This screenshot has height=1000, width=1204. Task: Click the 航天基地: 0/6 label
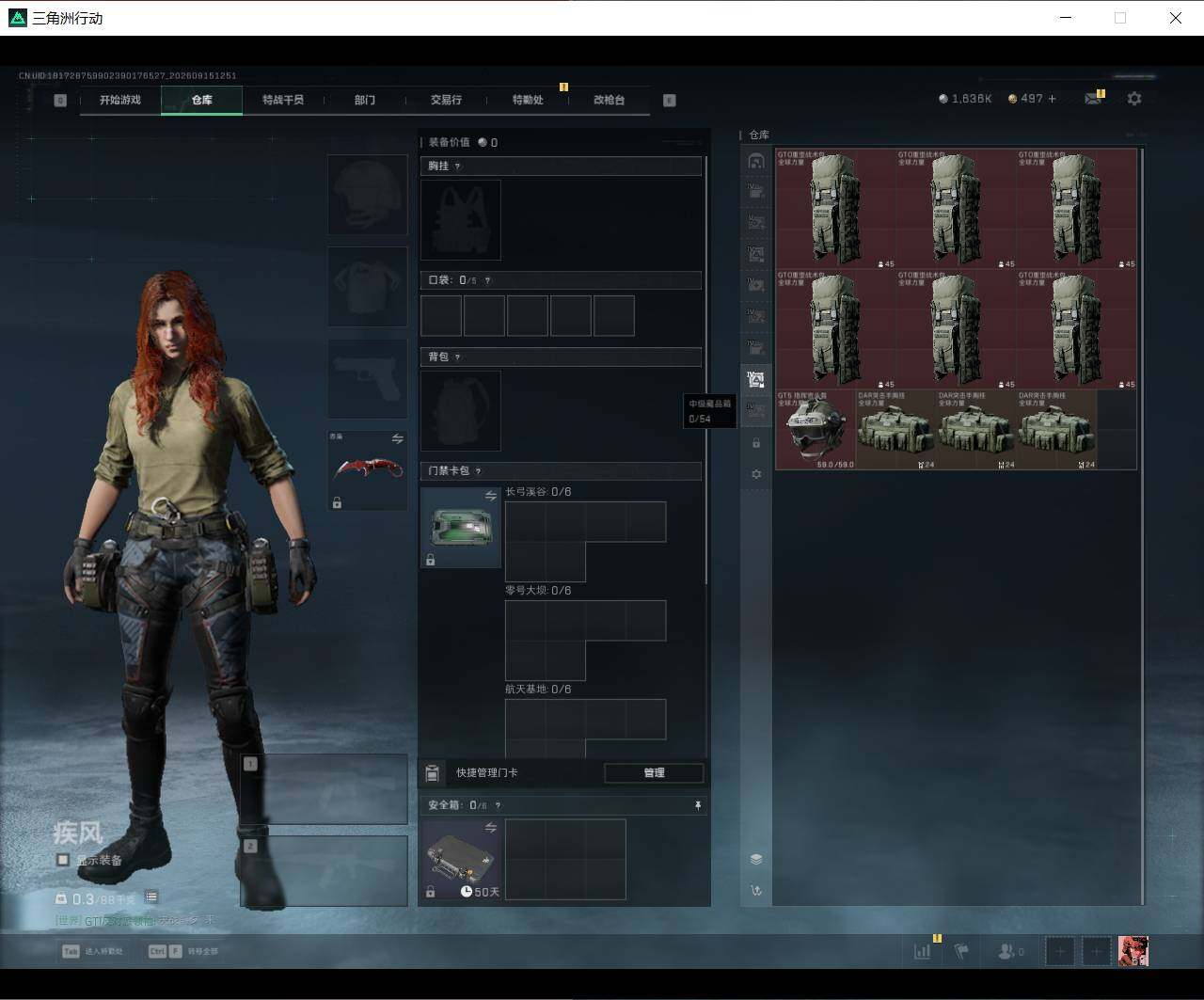point(538,690)
